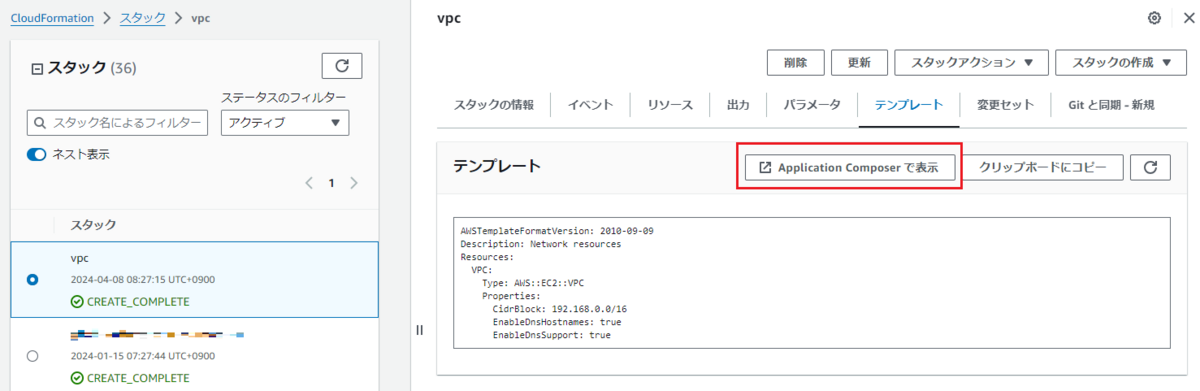Switch to the リソース tab
This screenshot has width=1200, height=391.
coord(670,105)
